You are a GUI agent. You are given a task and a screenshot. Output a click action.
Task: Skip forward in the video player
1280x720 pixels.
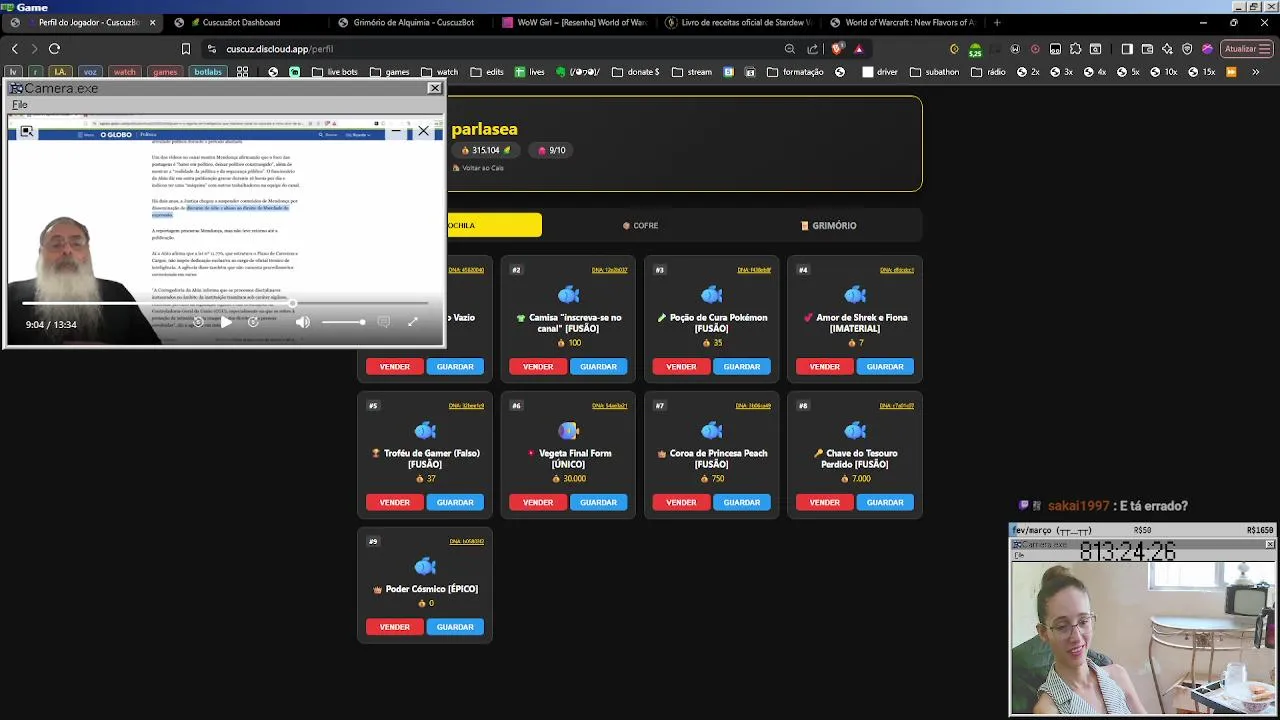click(253, 322)
